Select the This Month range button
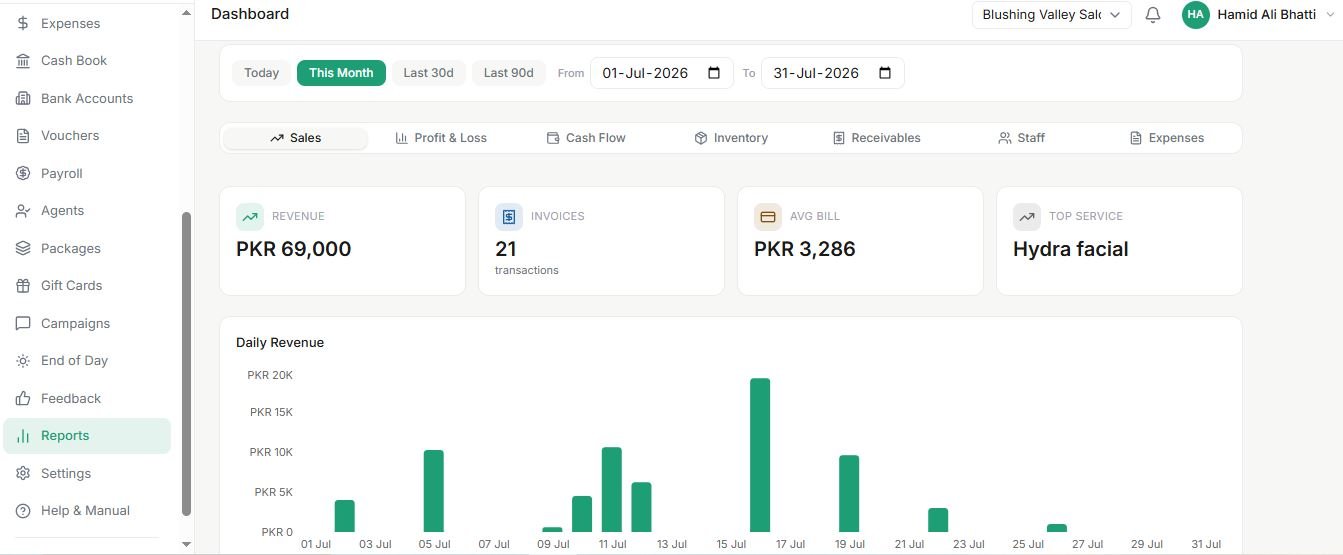This screenshot has width=1343, height=555. (341, 73)
